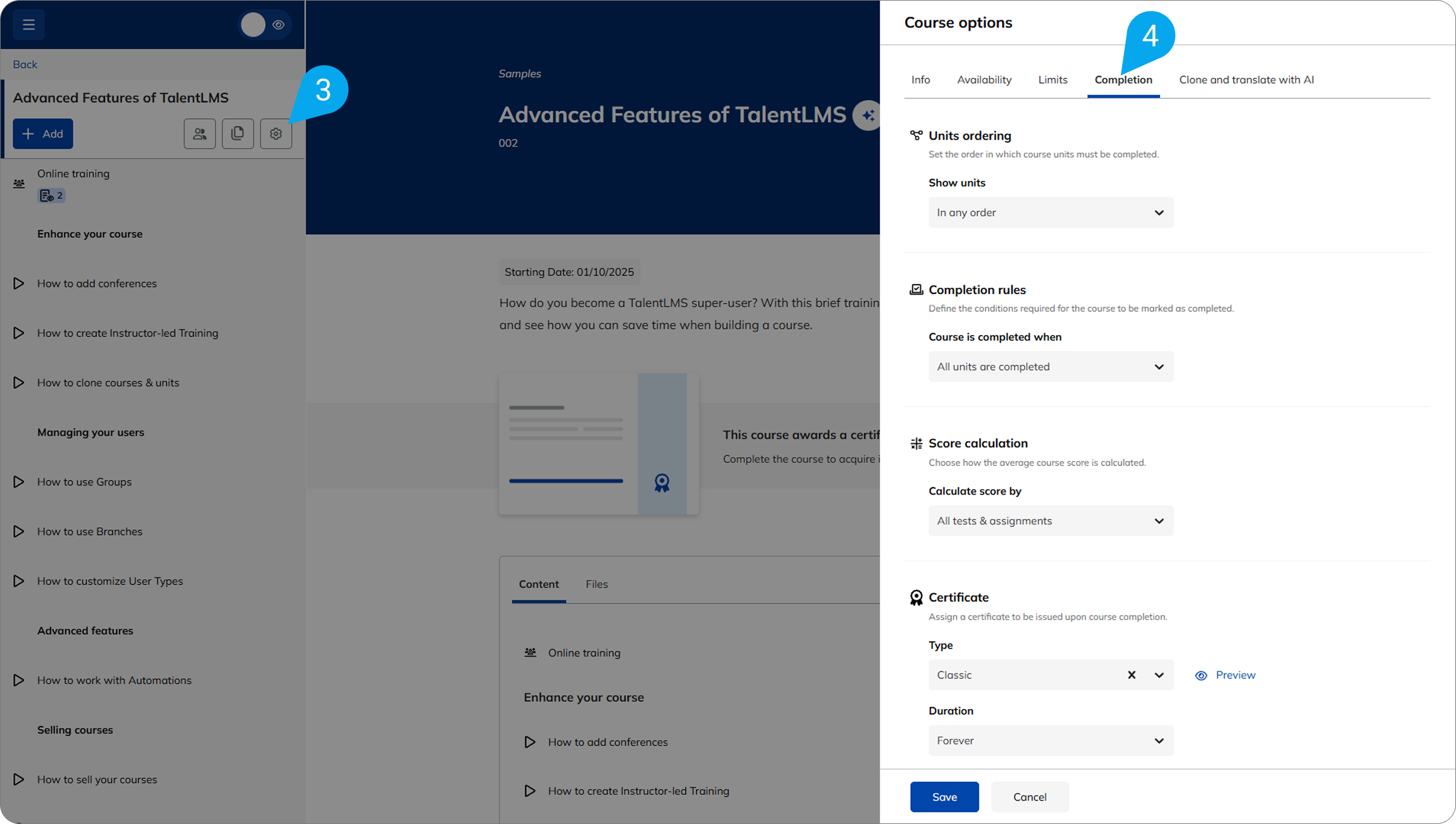This screenshot has width=1456, height=824.
Task: Open the hamburger menu icon
Action: 28,25
